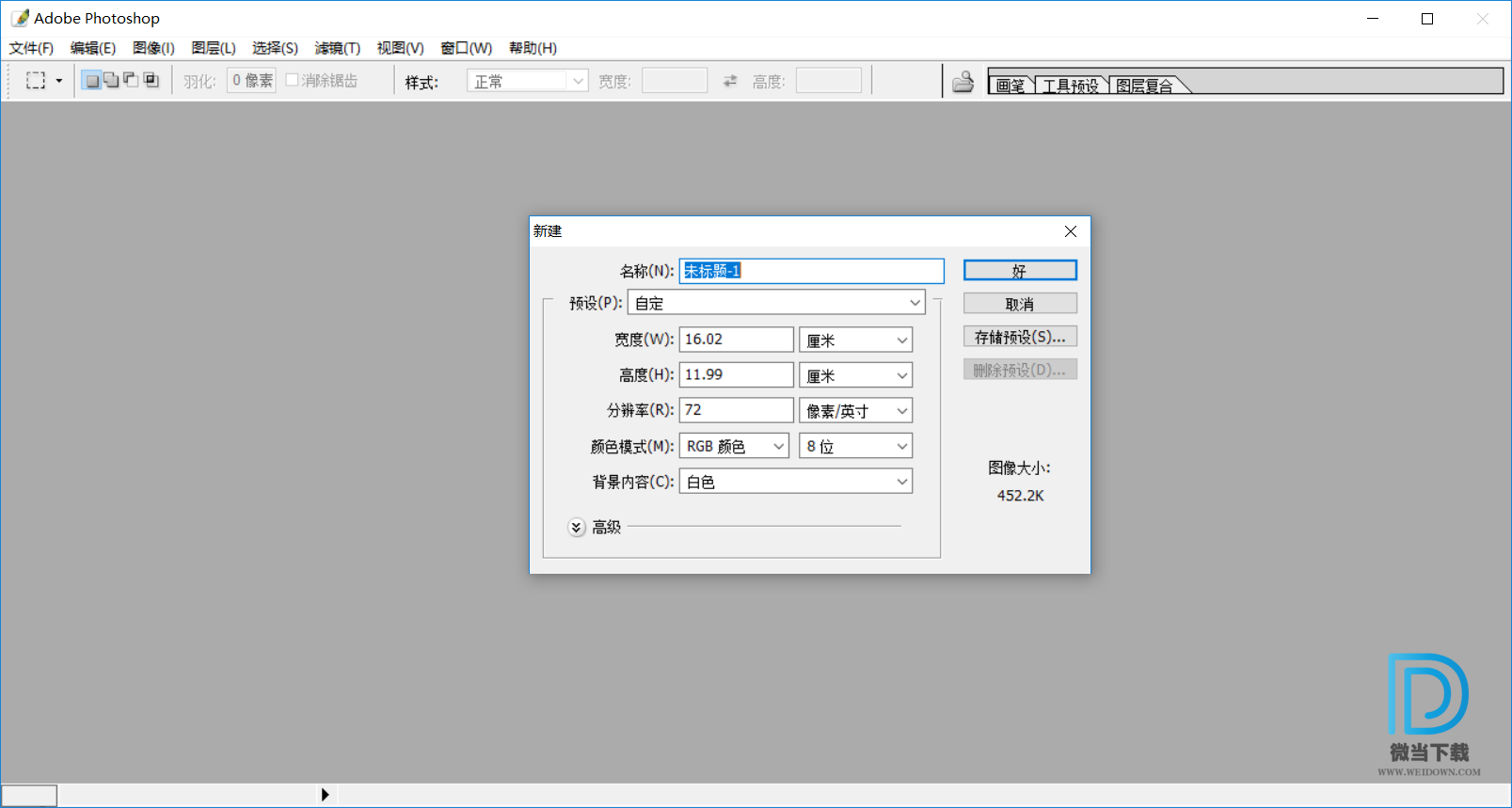Switch to the Brushes (画笔) palette tab

pos(1011,86)
